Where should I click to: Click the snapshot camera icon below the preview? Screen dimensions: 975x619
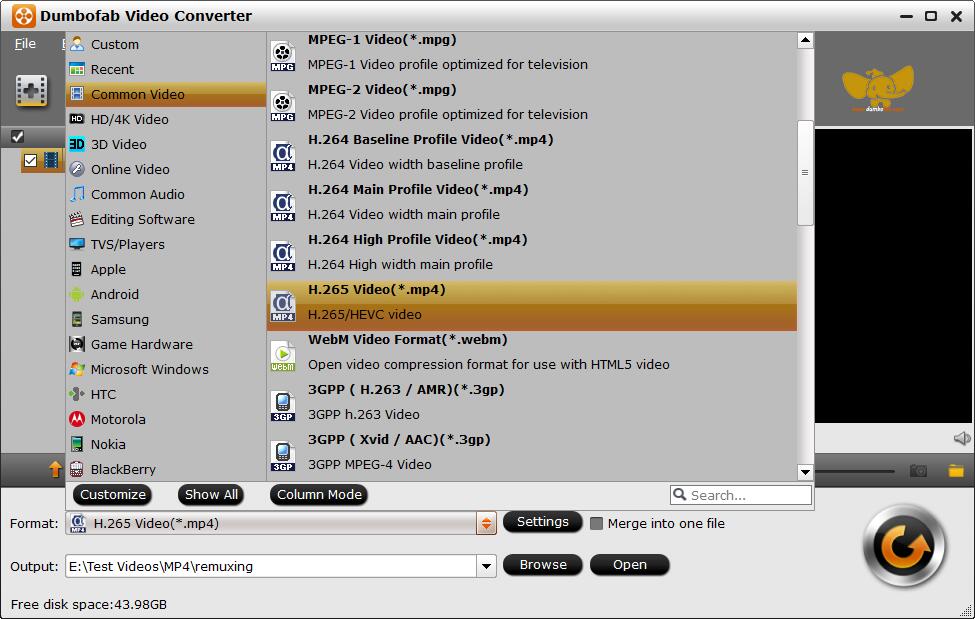918,471
